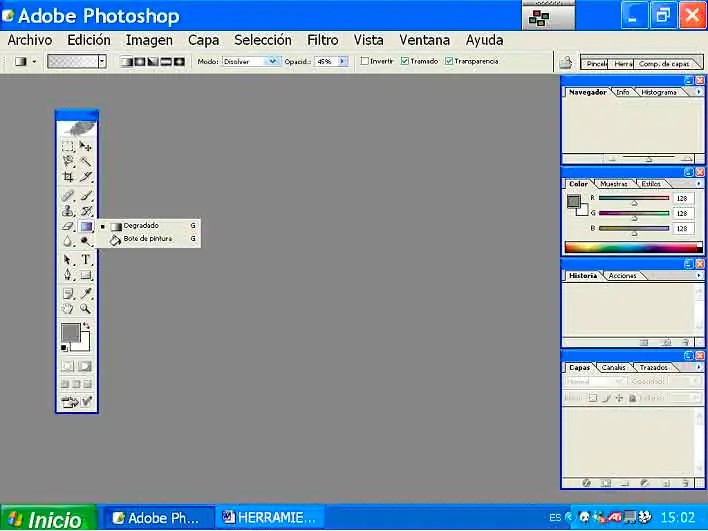Open the Modo blending dropdown
This screenshot has height=531, width=708.
pos(272,61)
